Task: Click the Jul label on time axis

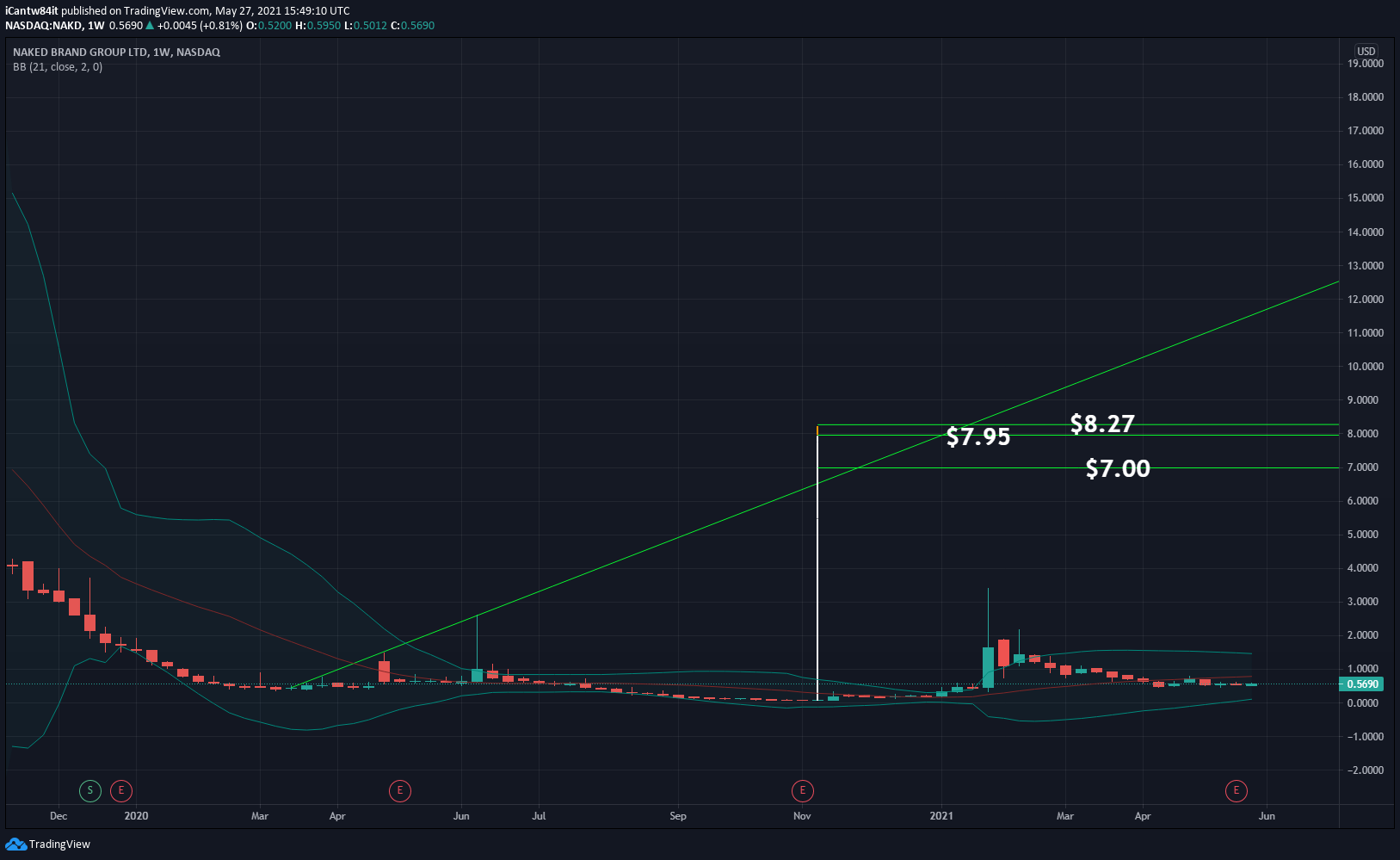Action: tap(539, 816)
